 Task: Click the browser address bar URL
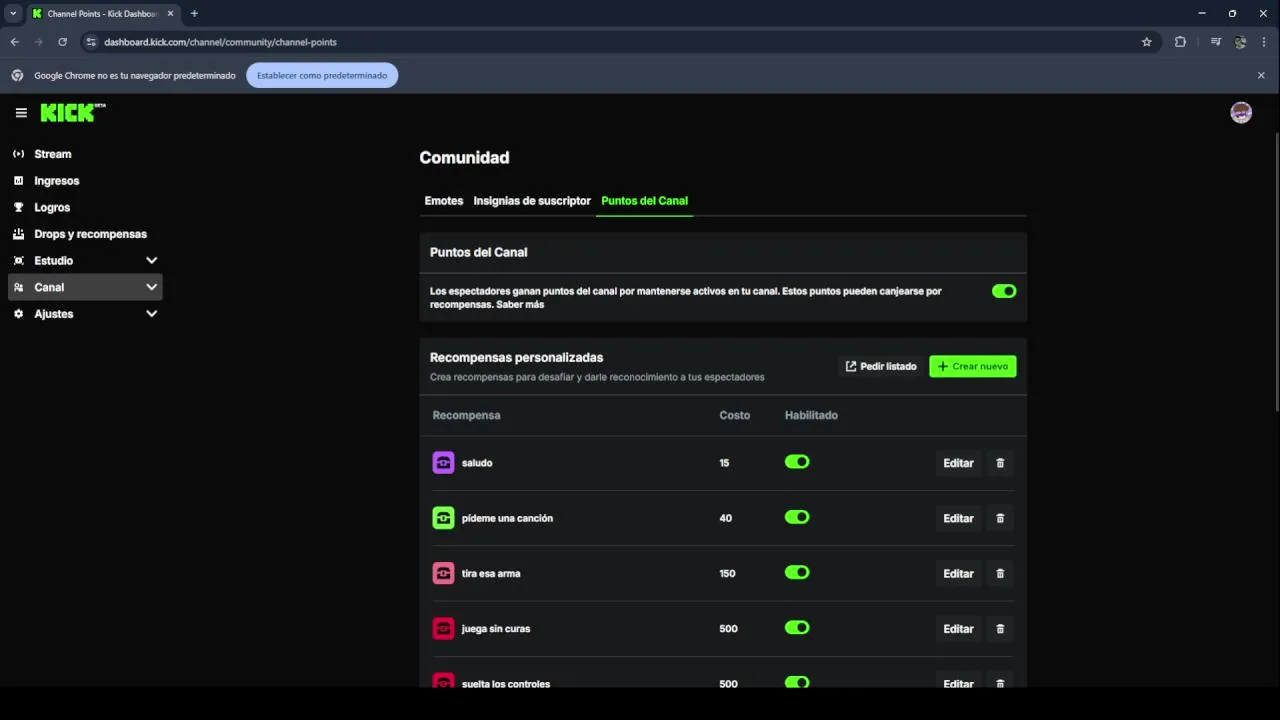pyautogui.click(x=220, y=42)
